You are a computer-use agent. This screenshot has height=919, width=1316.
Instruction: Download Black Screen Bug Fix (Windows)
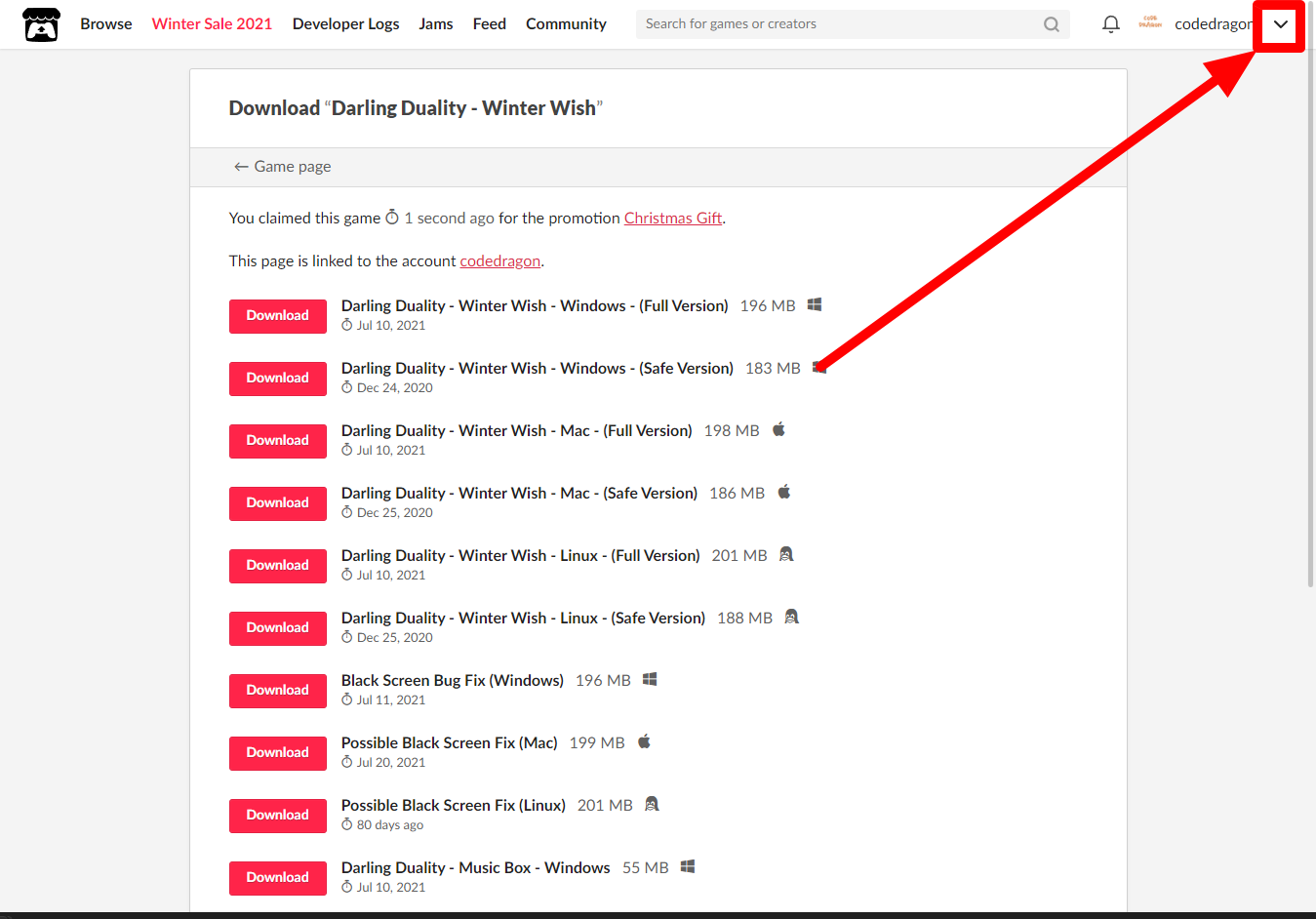tap(278, 691)
